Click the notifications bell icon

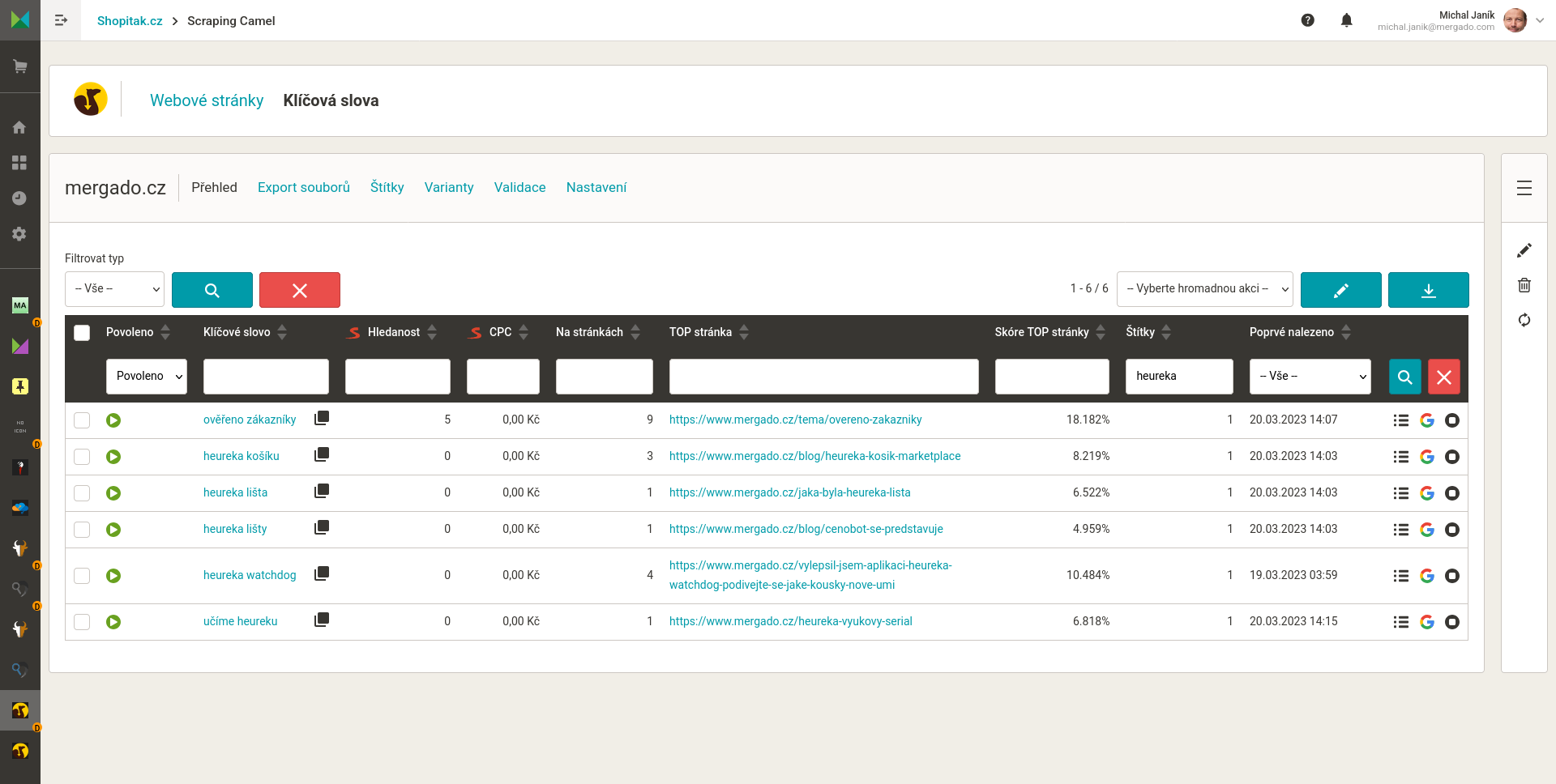point(1346,20)
